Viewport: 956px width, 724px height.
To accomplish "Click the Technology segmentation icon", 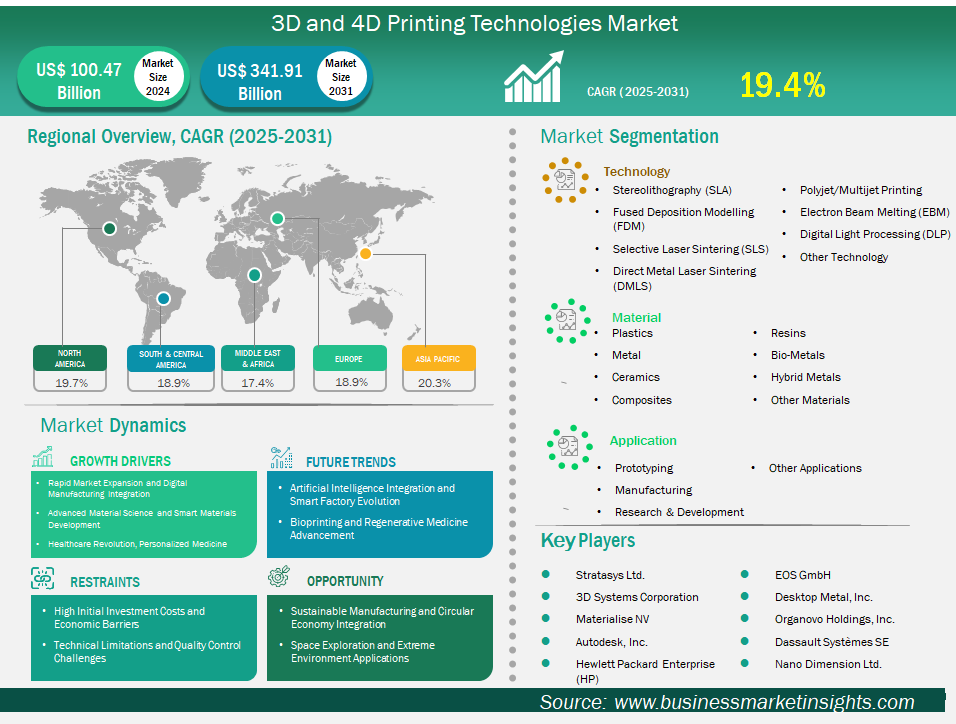I will point(565,180).
